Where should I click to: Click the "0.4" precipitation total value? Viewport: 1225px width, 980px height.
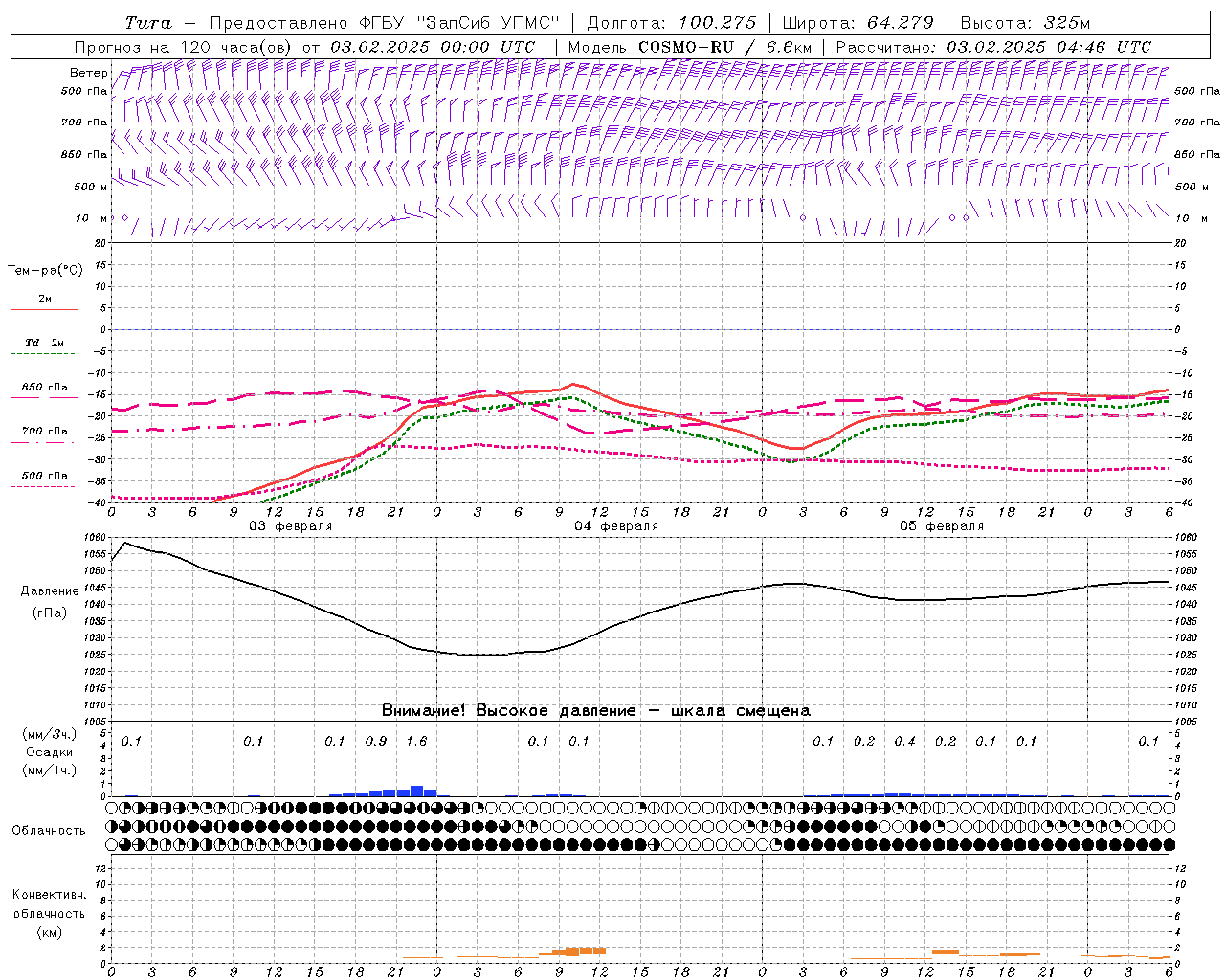coord(904,742)
